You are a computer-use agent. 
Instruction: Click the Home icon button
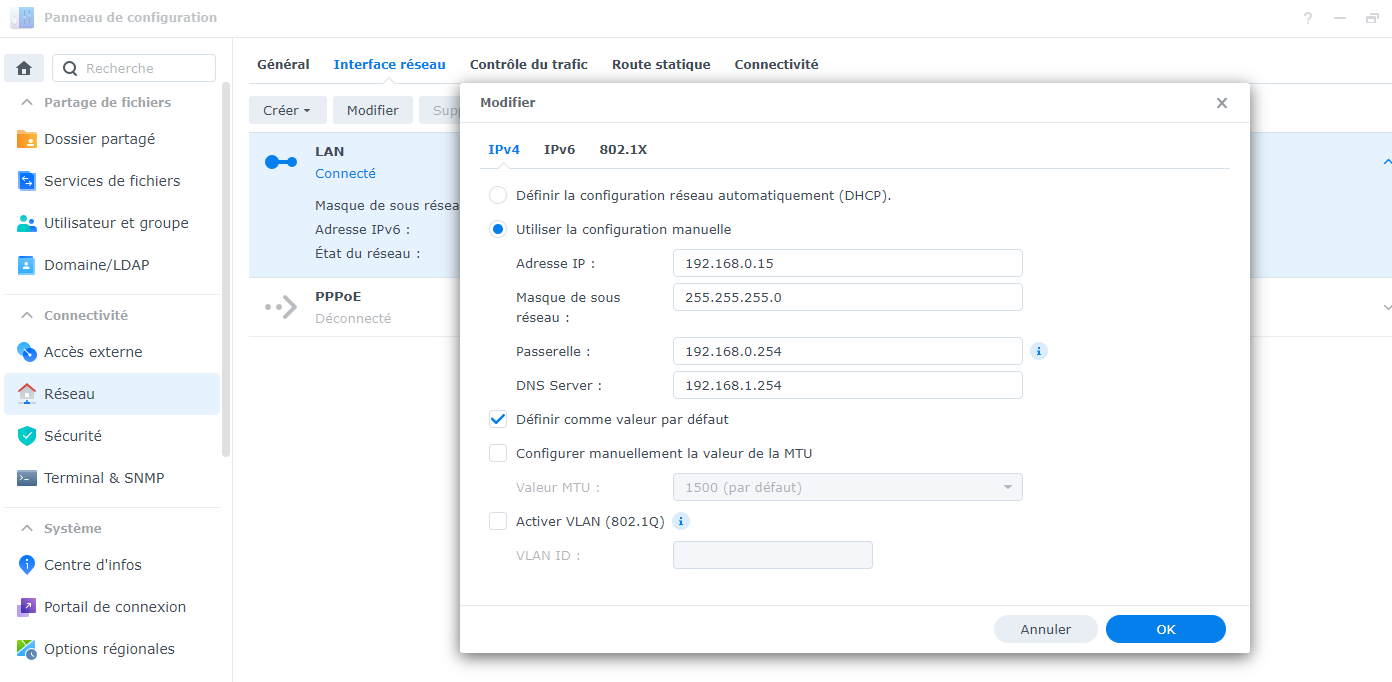[x=24, y=68]
